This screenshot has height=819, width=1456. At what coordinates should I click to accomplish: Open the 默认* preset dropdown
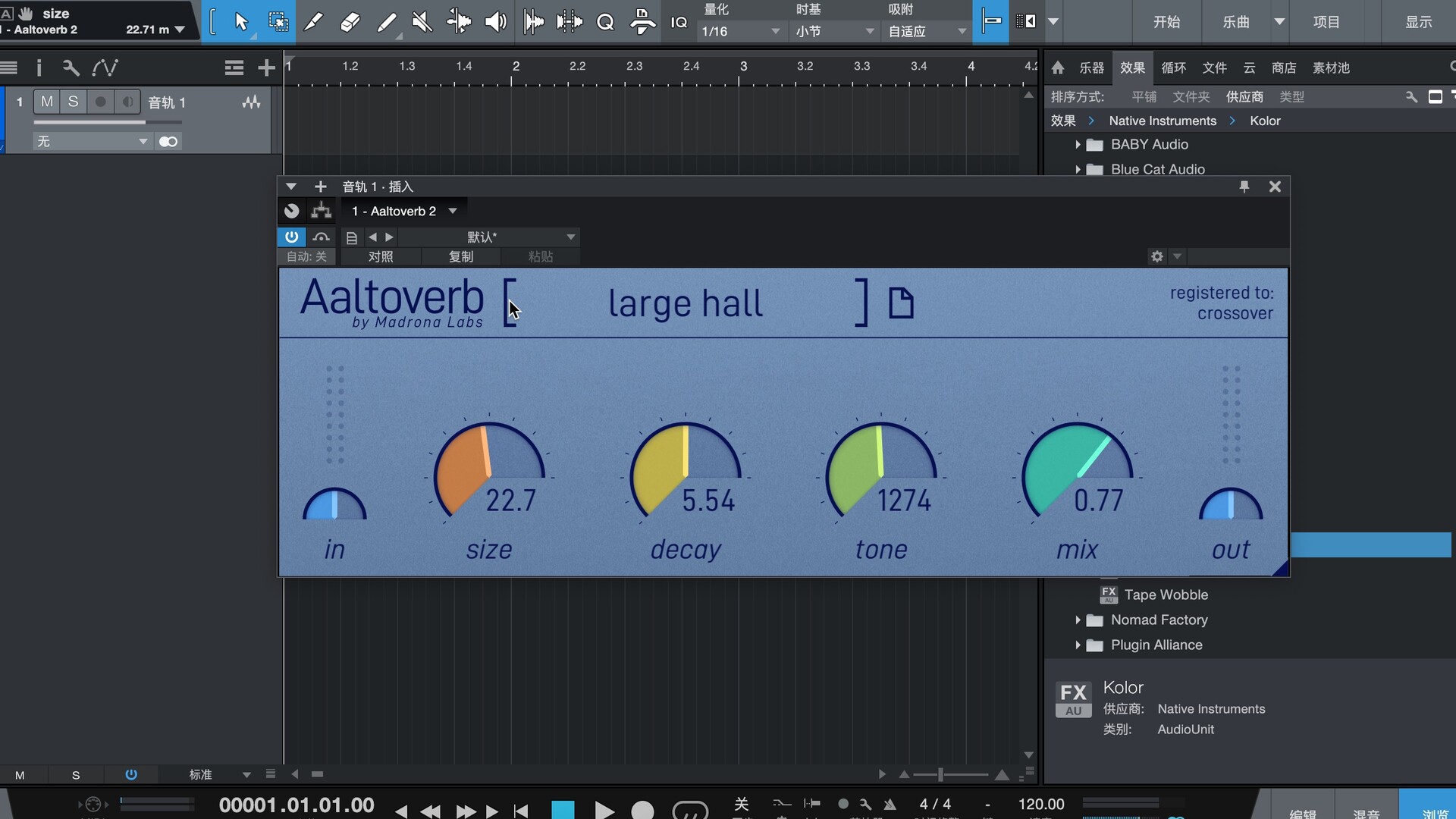click(489, 237)
